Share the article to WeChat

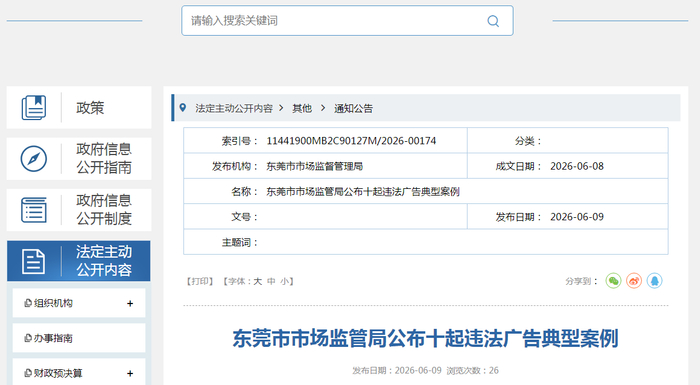point(613,281)
